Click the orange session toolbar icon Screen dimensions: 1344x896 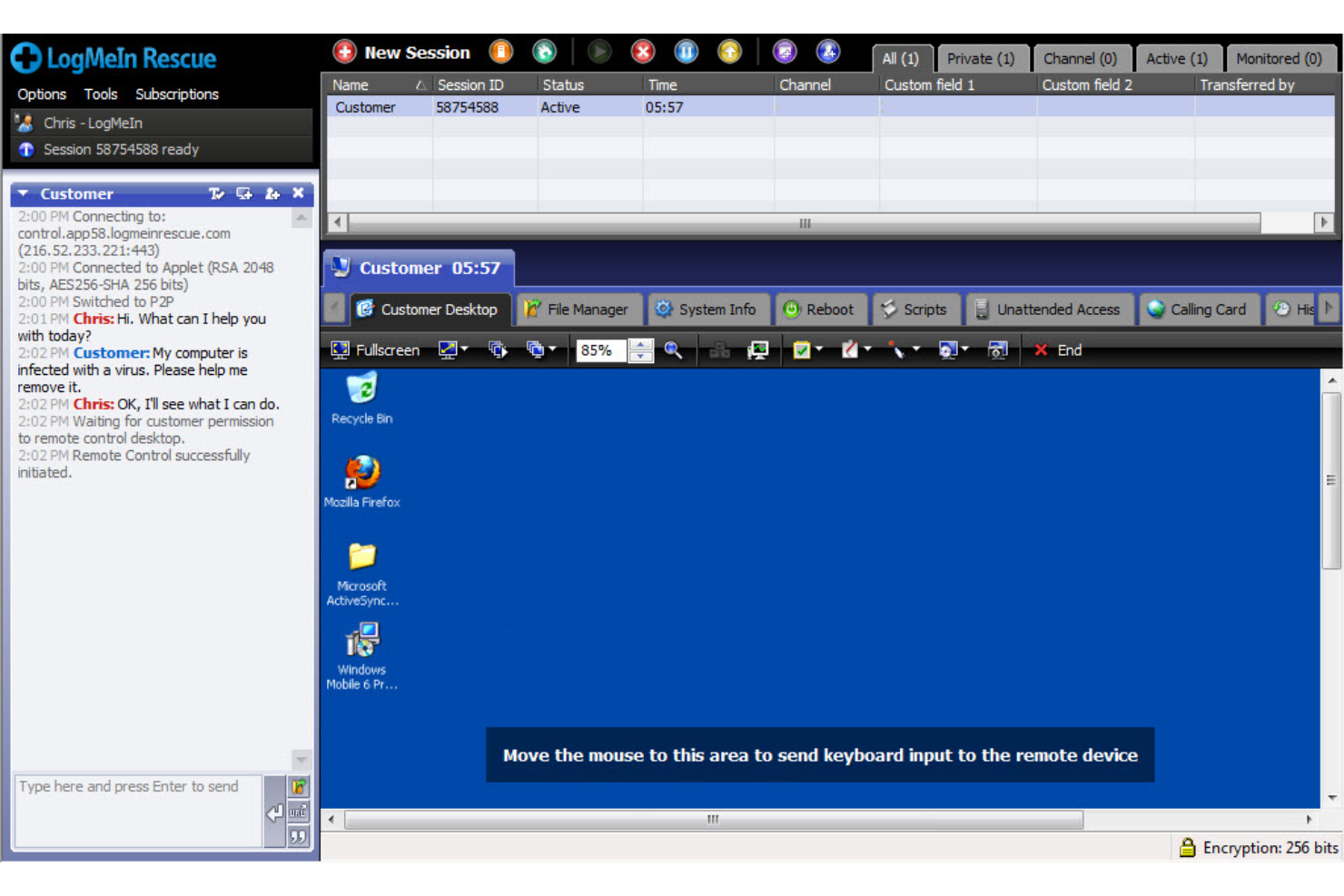pyautogui.click(x=501, y=53)
